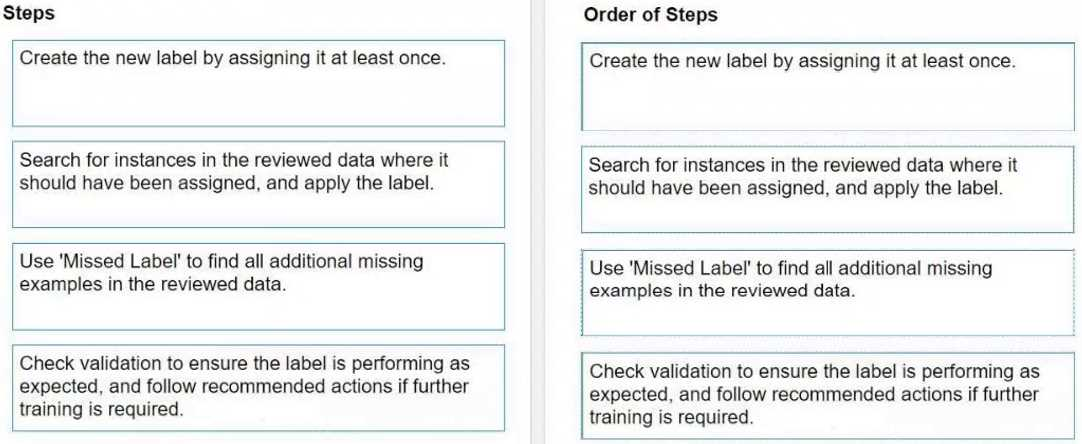Click 'training is required' text in Order of Steps
Screen dimensions: 1082x444
point(671,417)
